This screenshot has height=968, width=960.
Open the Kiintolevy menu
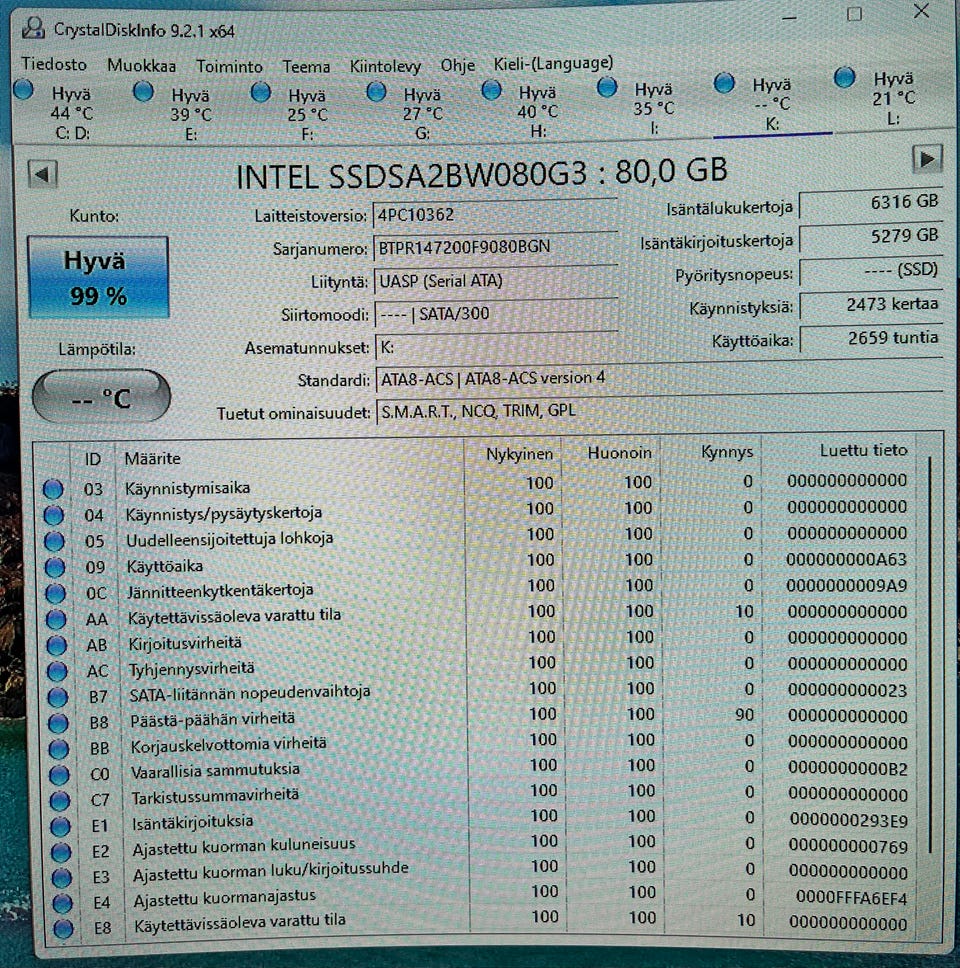tap(385, 66)
